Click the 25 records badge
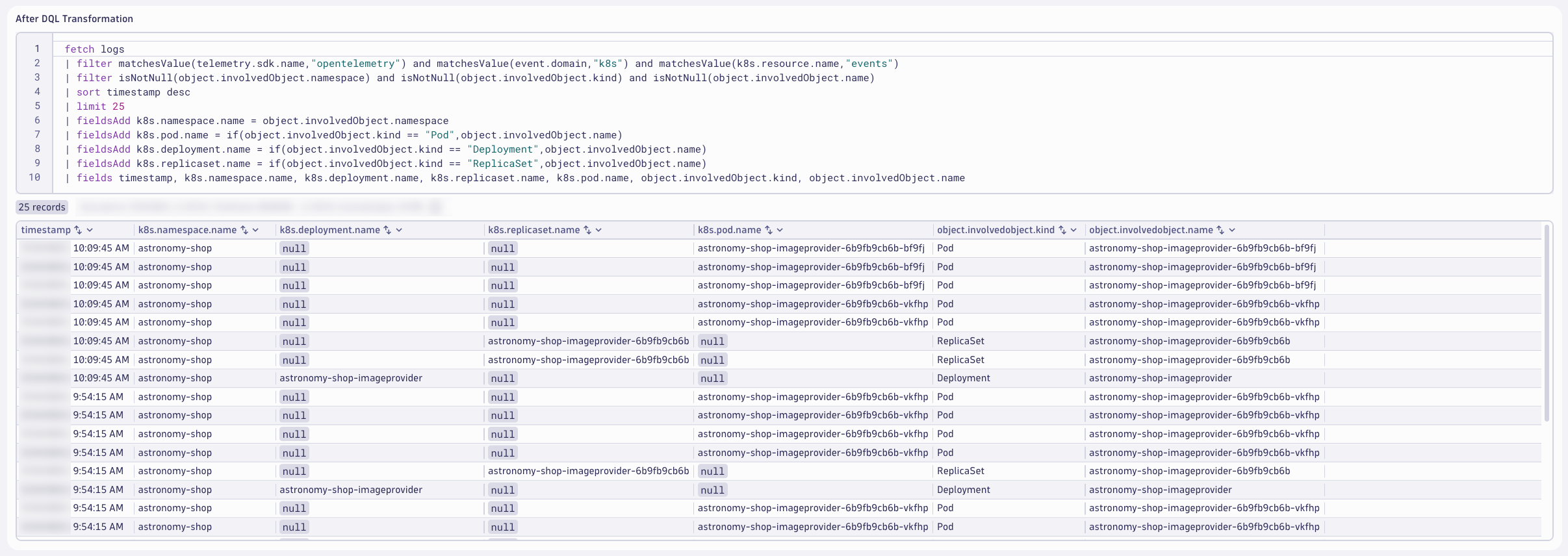Image resolution: width=1568 pixels, height=556 pixels. [x=42, y=207]
